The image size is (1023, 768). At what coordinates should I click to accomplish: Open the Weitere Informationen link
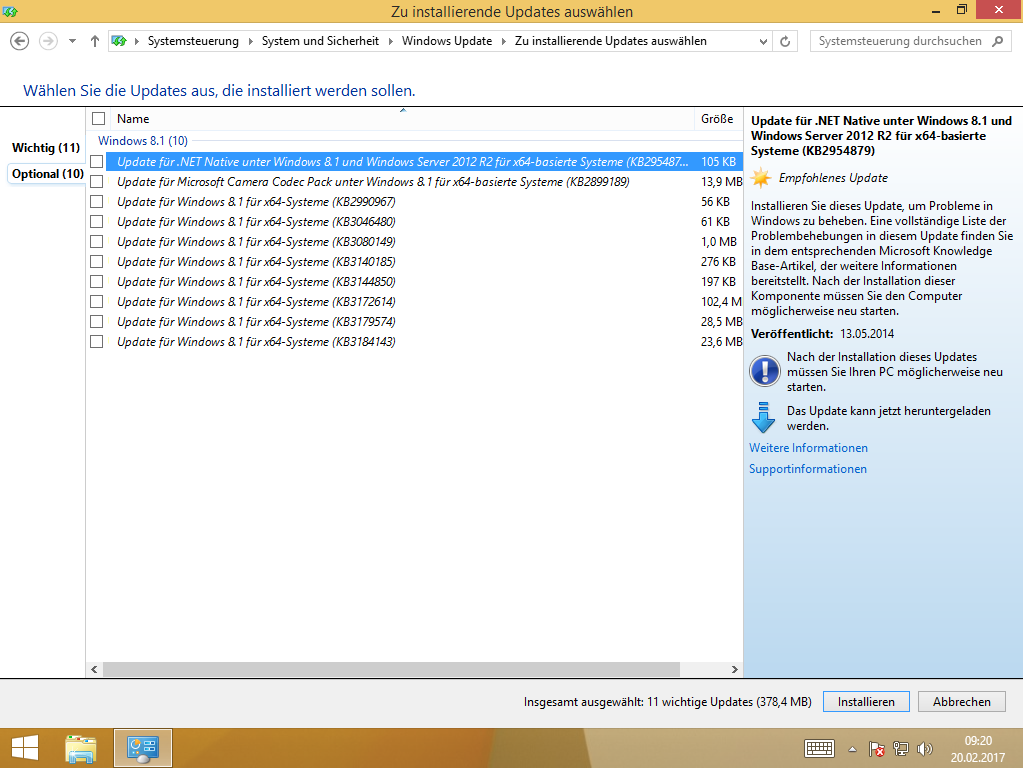click(808, 448)
